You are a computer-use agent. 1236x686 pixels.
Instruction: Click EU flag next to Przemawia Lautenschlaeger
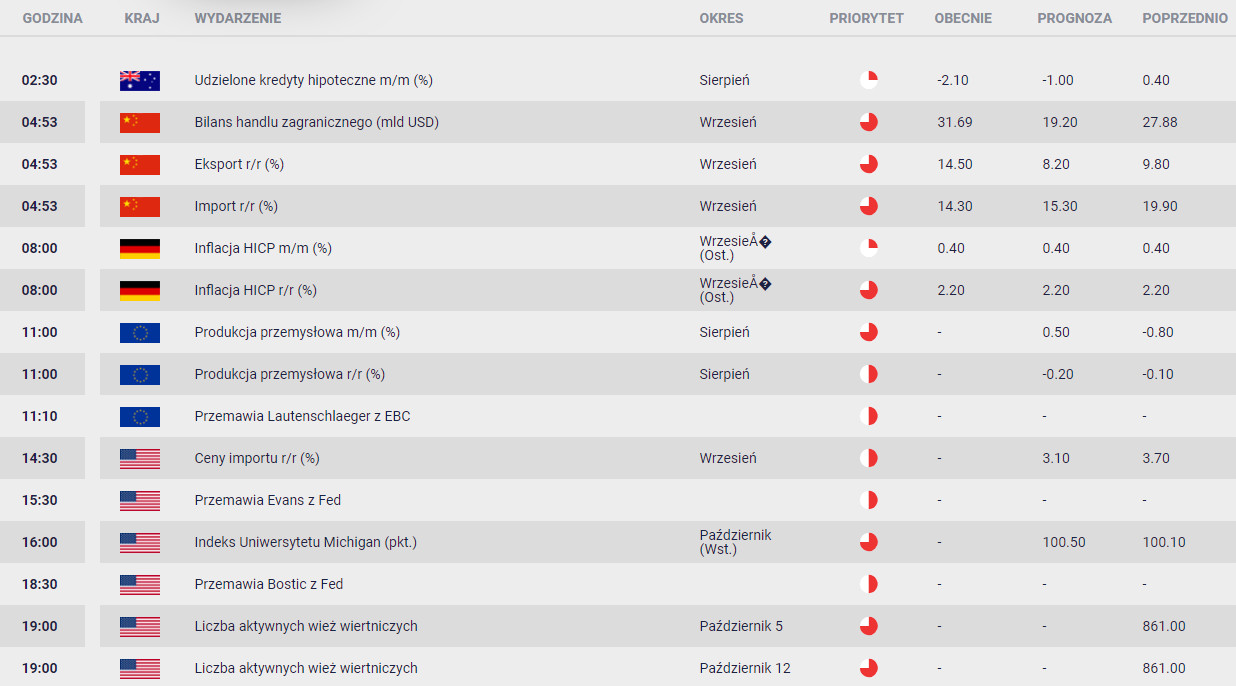point(139,417)
